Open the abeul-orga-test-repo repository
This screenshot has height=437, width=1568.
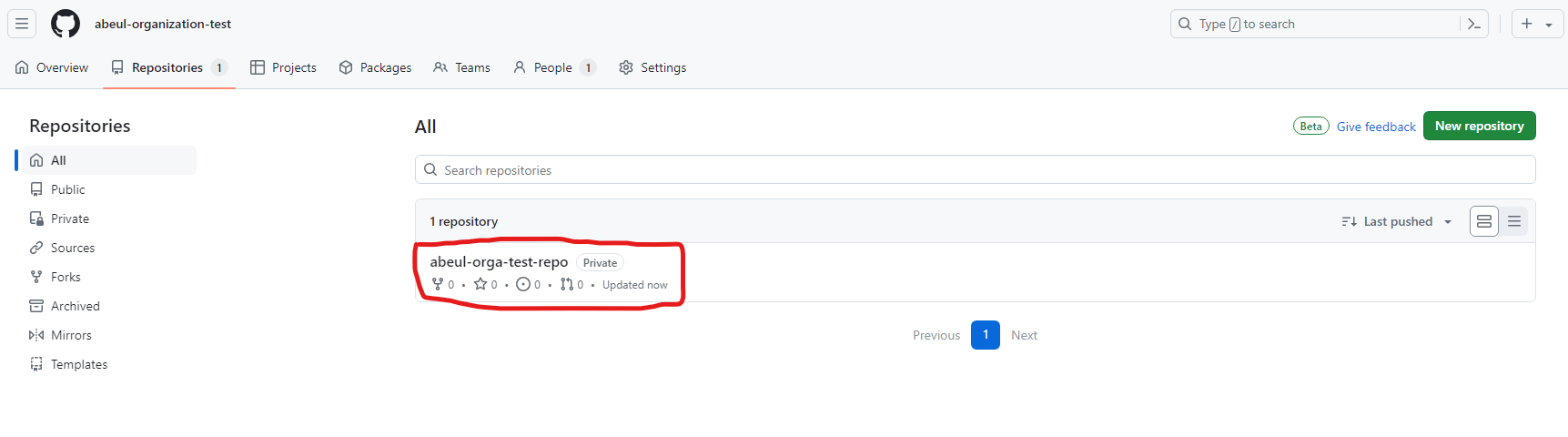(499, 262)
